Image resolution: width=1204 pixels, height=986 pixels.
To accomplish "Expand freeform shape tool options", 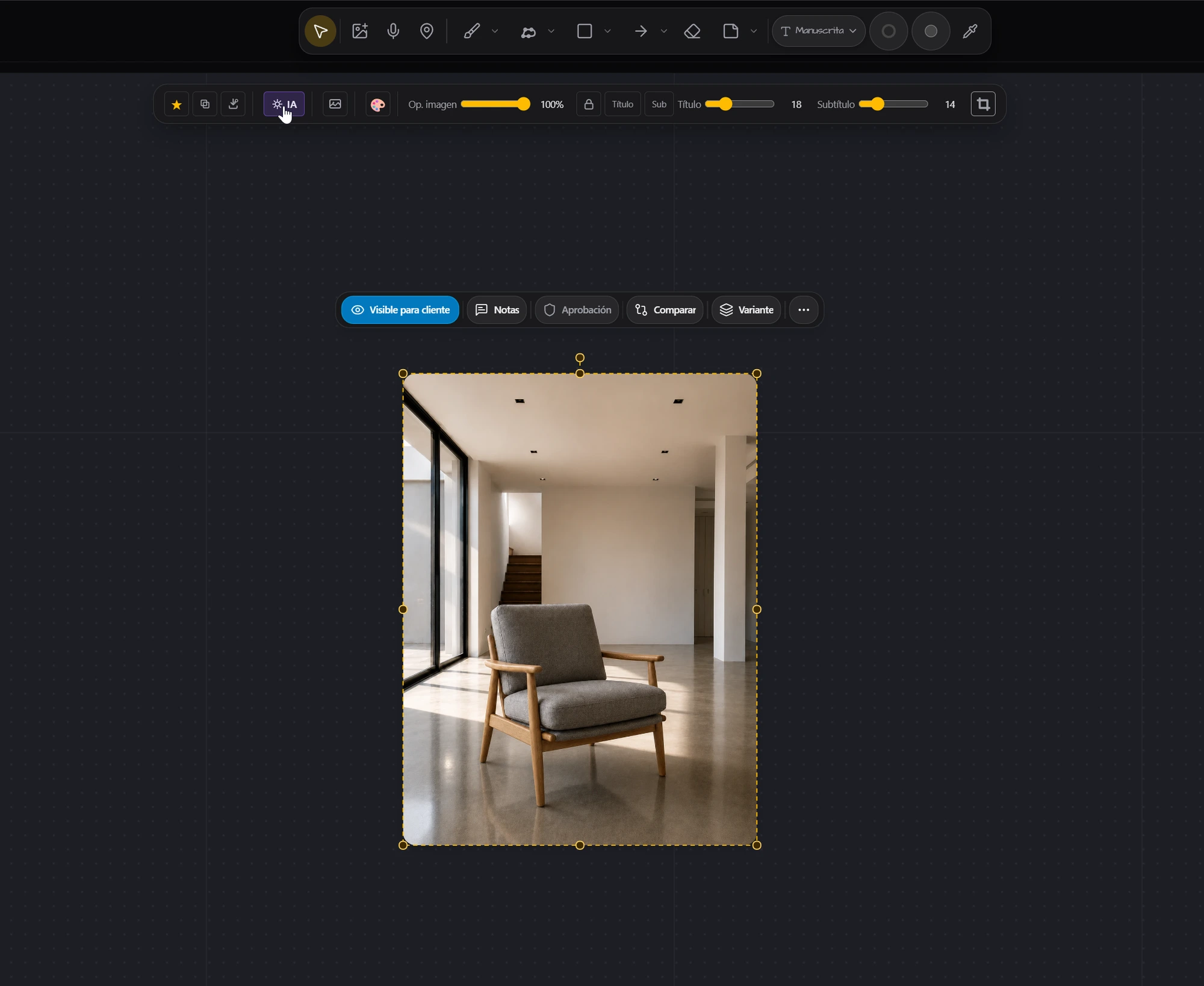I will pyautogui.click(x=551, y=31).
